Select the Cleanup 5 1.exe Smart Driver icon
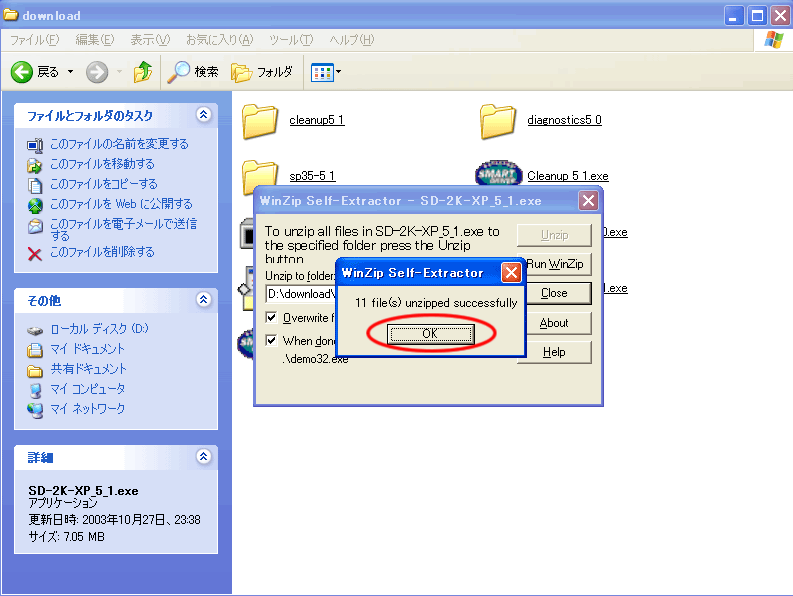 point(499,175)
